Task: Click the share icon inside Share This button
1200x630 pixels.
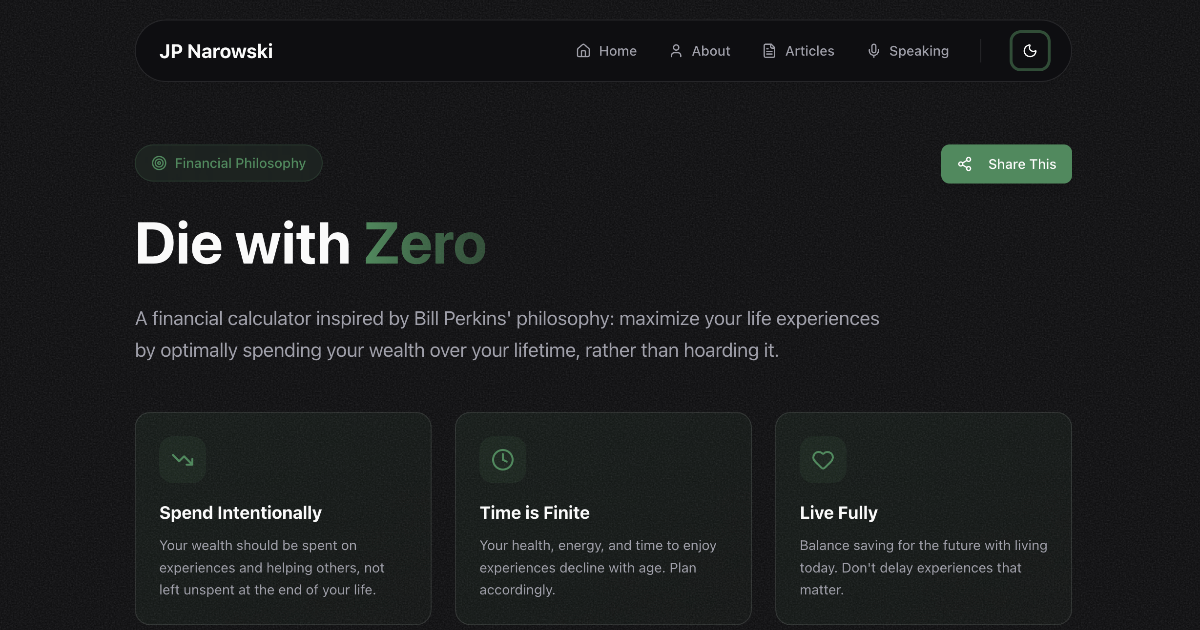Action: tap(964, 163)
